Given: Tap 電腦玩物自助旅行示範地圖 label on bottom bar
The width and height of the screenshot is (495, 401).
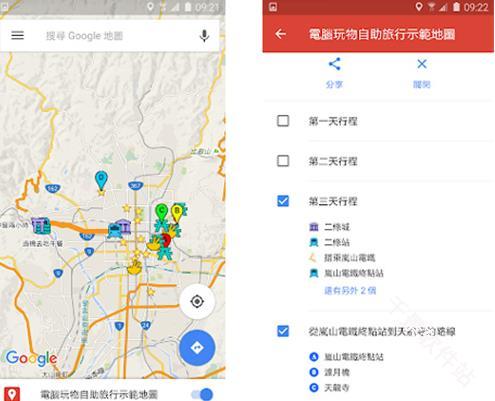Looking at the screenshot, I should (99, 395).
